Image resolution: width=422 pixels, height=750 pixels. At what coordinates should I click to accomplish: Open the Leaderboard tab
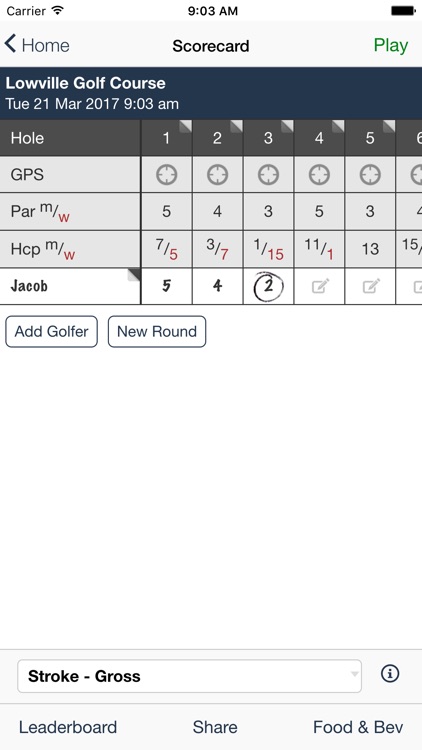pyautogui.click(x=67, y=727)
